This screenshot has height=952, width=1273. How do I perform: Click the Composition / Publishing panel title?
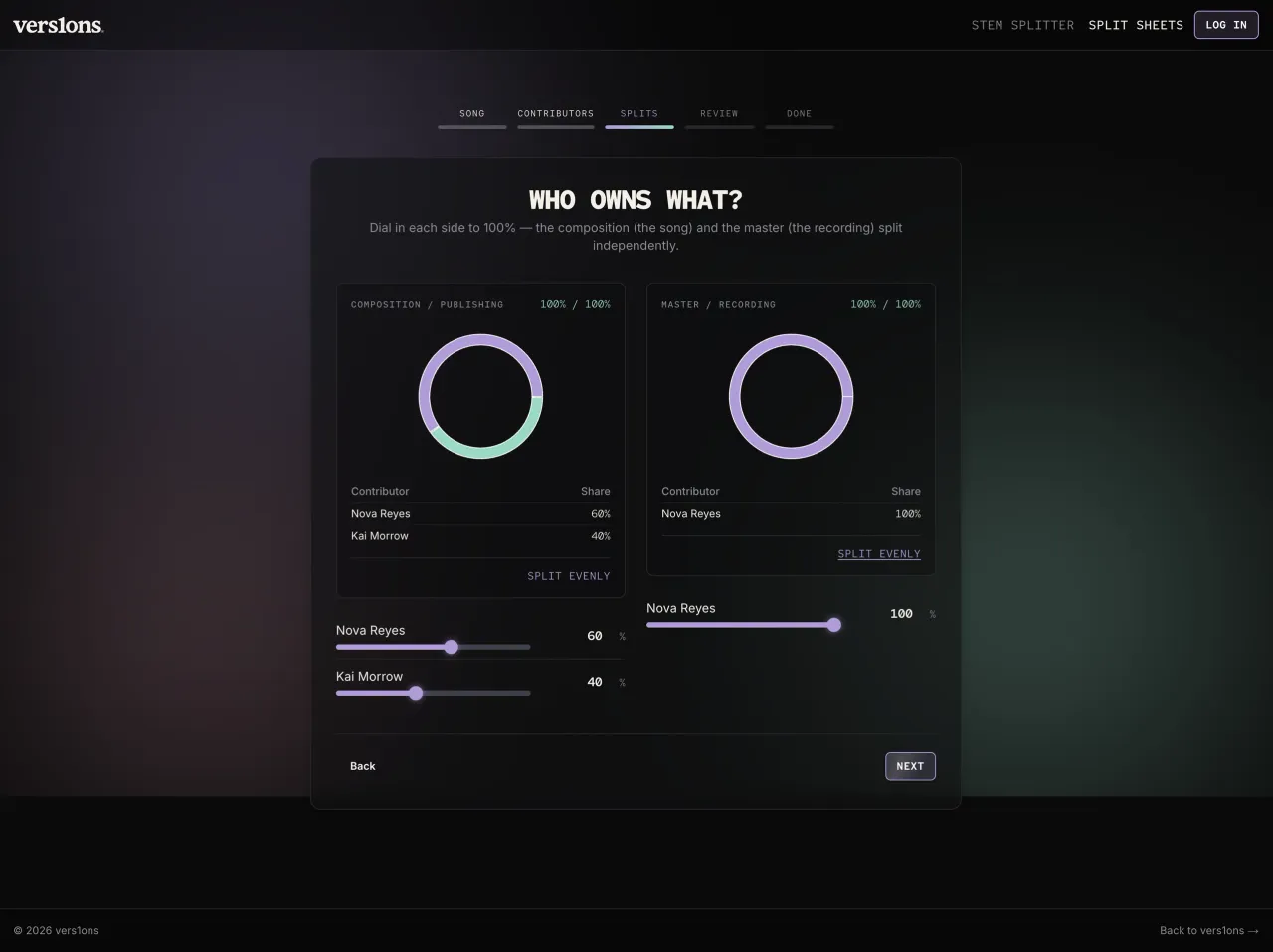428,304
